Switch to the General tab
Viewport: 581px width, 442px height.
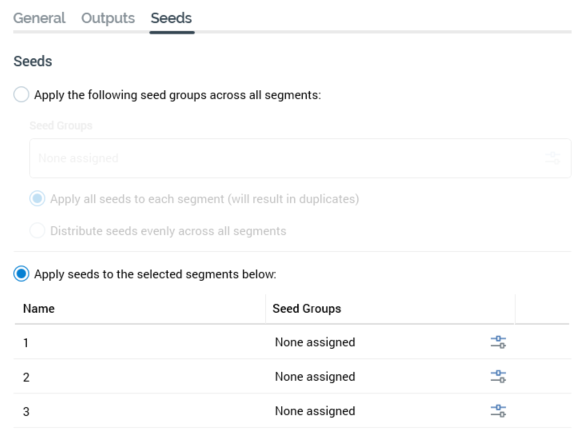[x=39, y=18]
